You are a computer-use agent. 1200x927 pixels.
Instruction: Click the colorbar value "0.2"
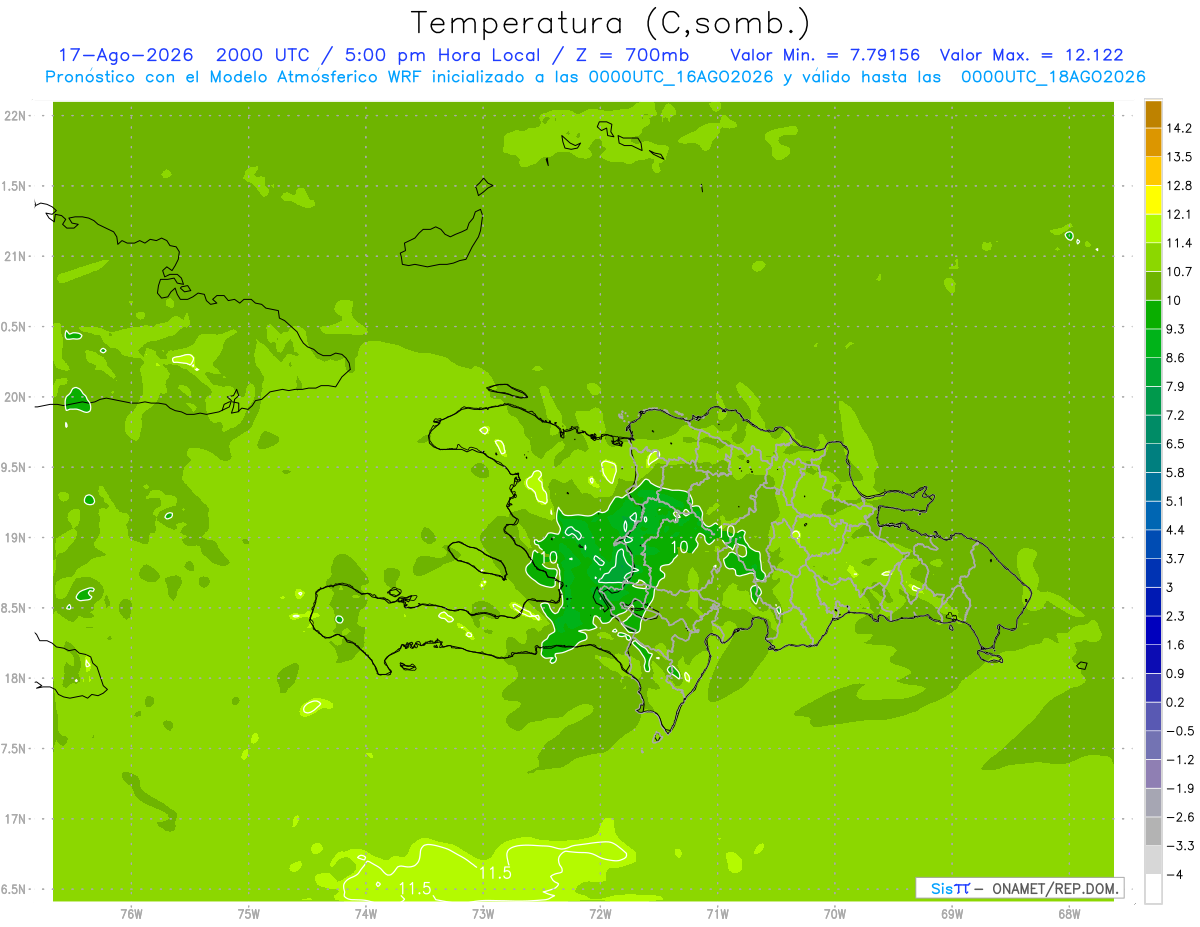(x=1176, y=702)
